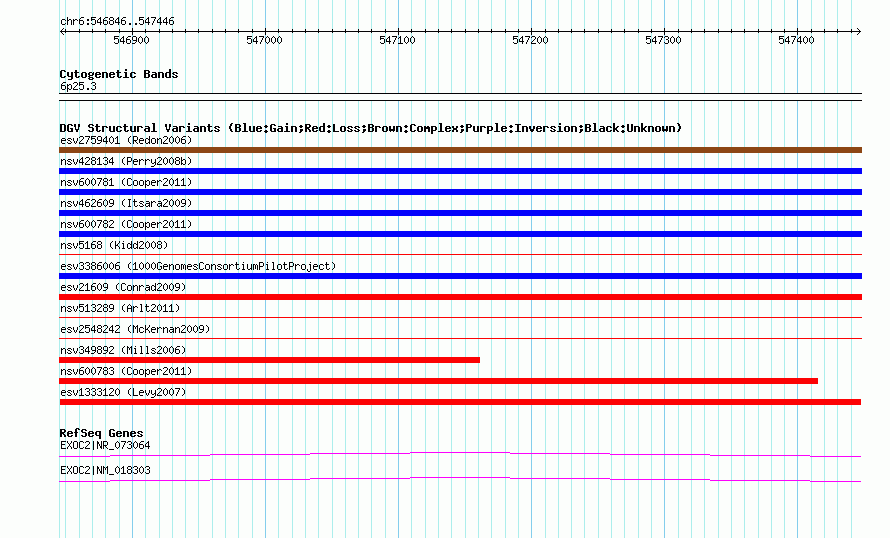
Task: Click the 547000 ruler position label
Action: [264, 40]
